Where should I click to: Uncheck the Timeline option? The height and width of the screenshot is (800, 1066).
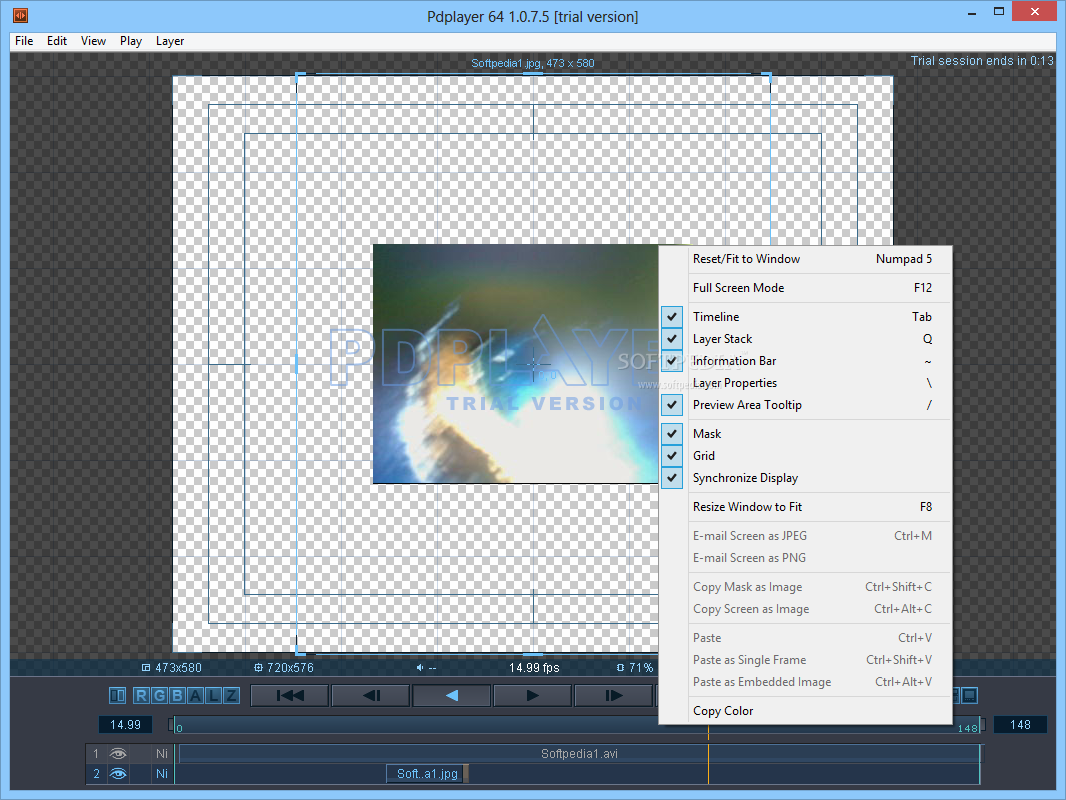tap(806, 317)
